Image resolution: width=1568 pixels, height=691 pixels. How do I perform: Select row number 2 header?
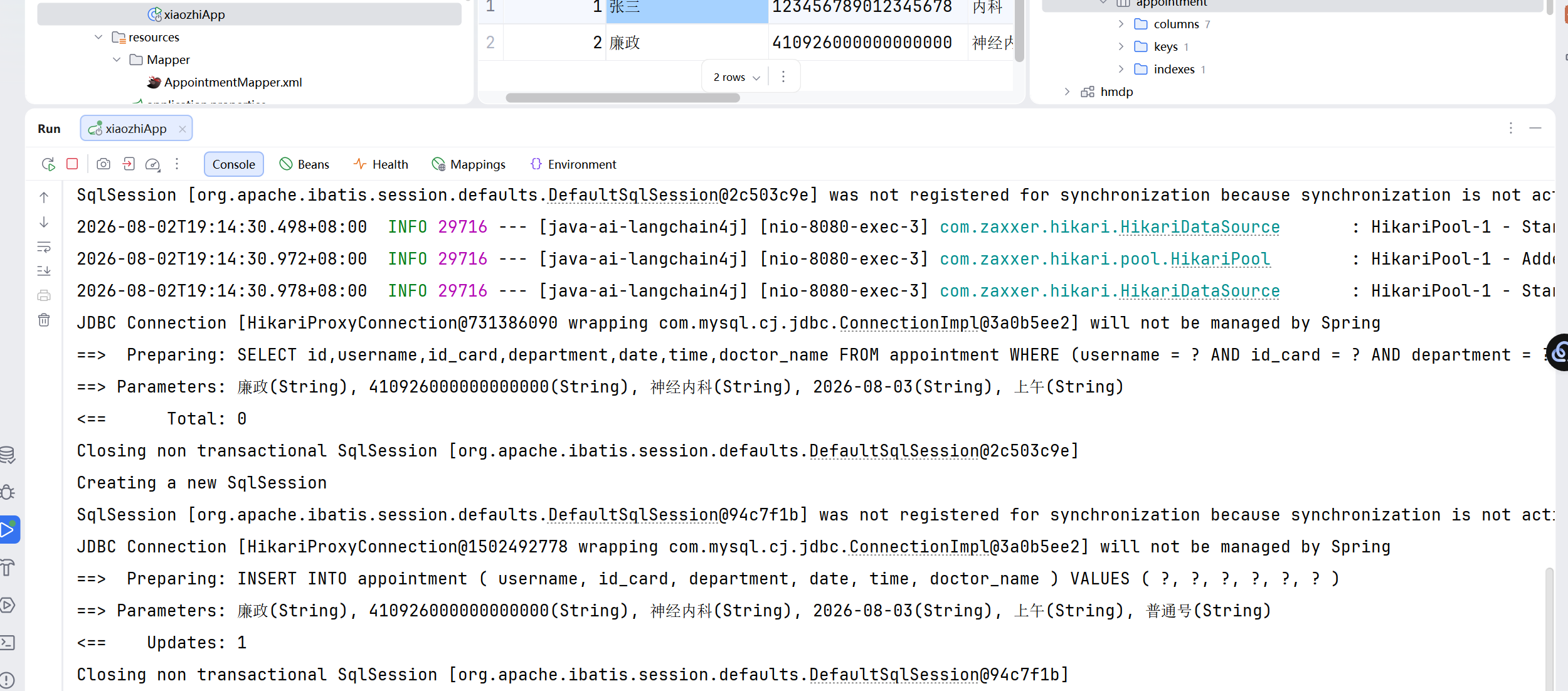490,43
